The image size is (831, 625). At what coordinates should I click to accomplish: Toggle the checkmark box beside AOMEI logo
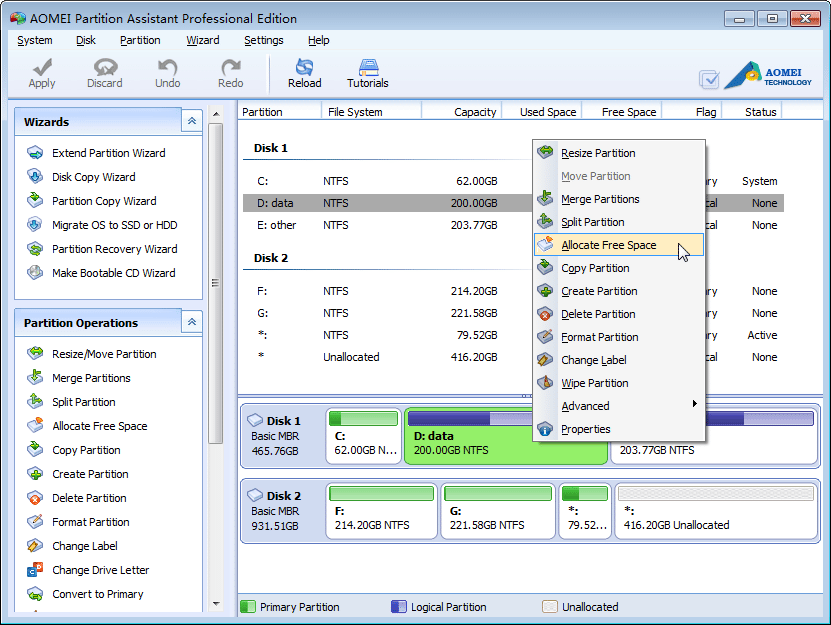click(x=709, y=80)
